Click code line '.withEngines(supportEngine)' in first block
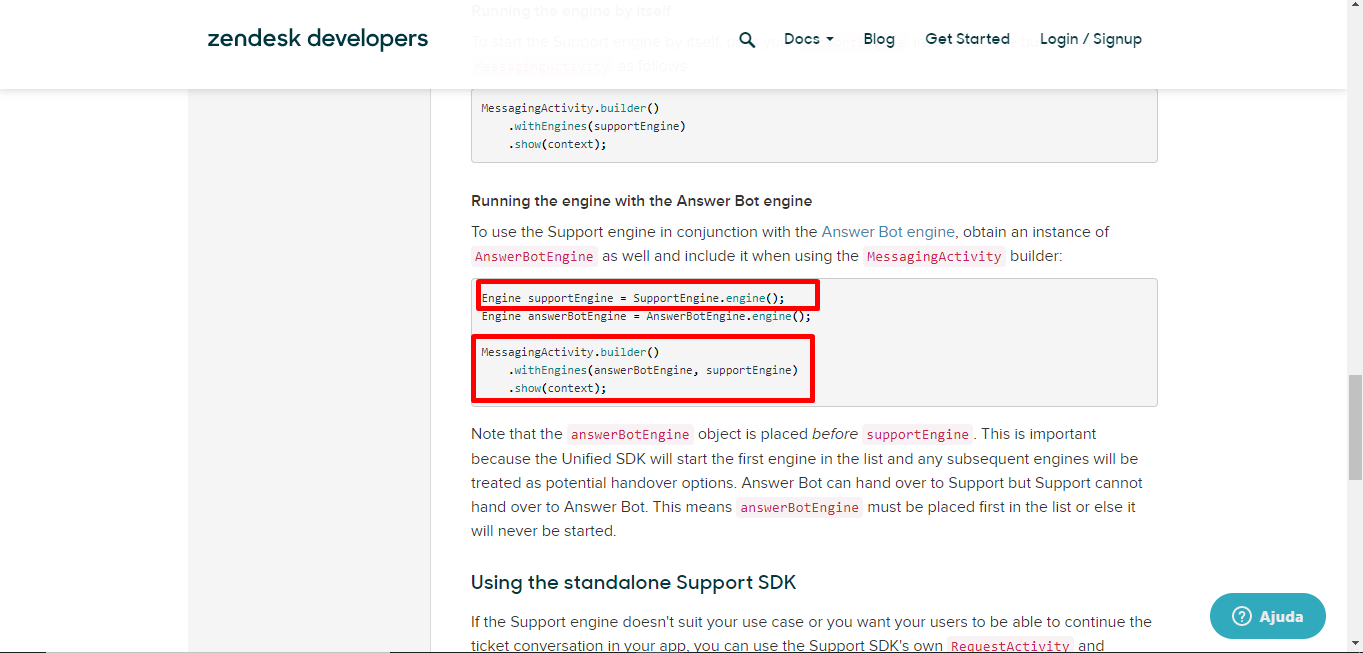This screenshot has height=653, width=1363. [596, 126]
